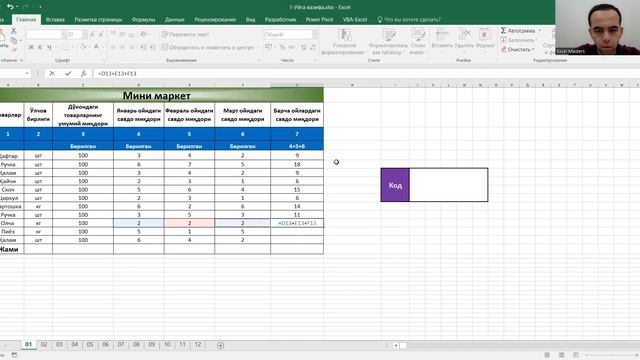
Task: Increase the font size with the large A icon
Action: [93, 35]
